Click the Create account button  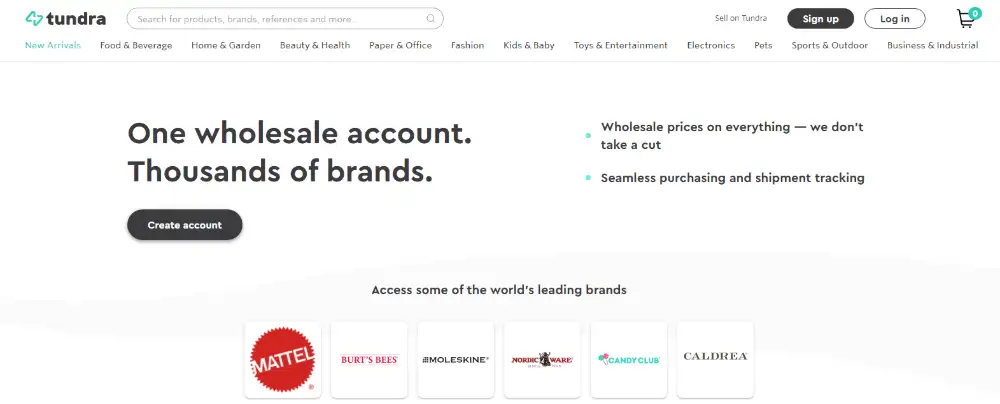click(185, 225)
